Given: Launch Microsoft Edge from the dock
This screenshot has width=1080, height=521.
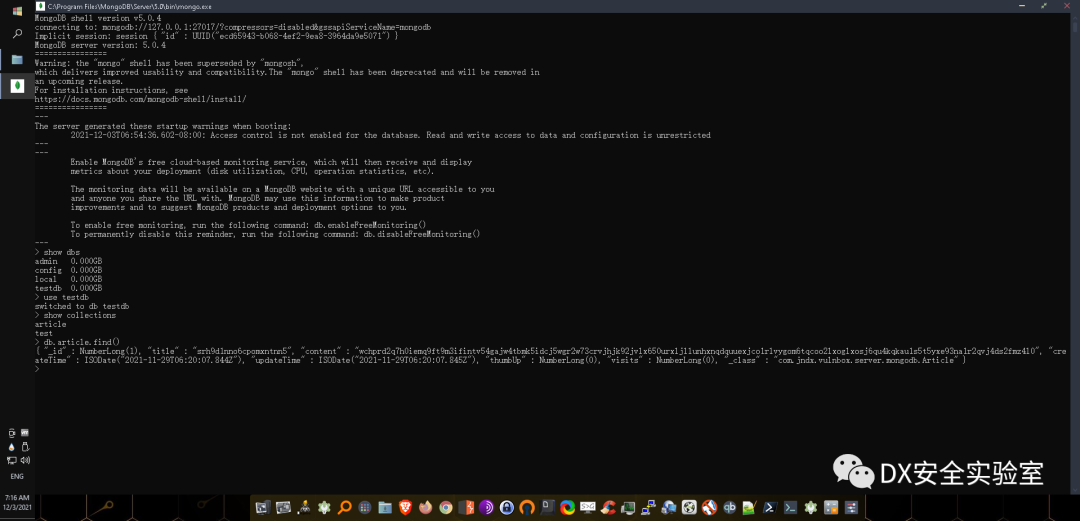Looking at the screenshot, I should [x=568, y=508].
